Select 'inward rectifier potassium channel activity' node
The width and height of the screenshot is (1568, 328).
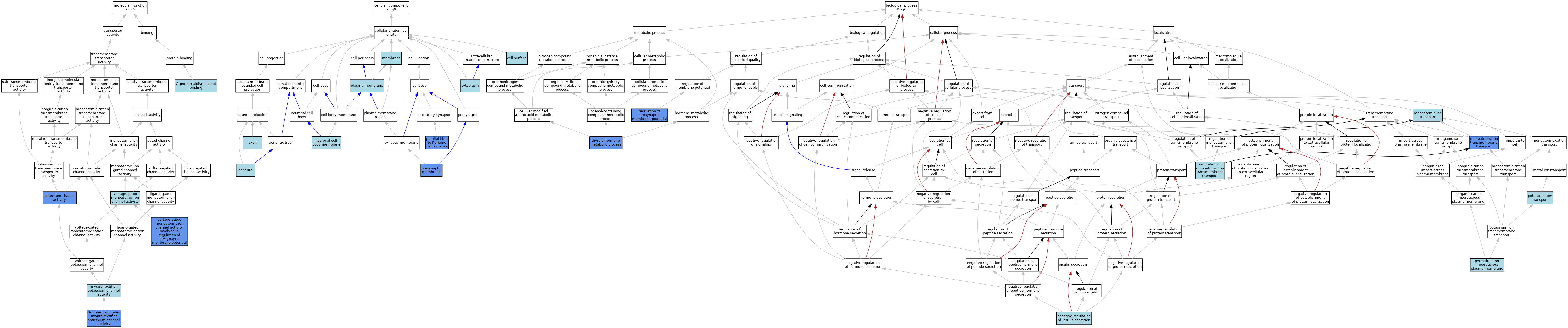point(104,290)
